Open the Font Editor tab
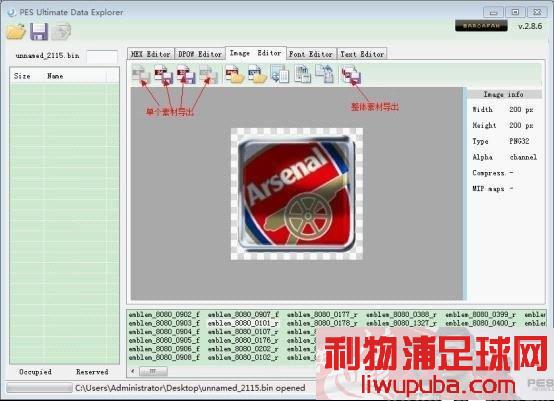Screen dimensions: 554x401 [311, 54]
